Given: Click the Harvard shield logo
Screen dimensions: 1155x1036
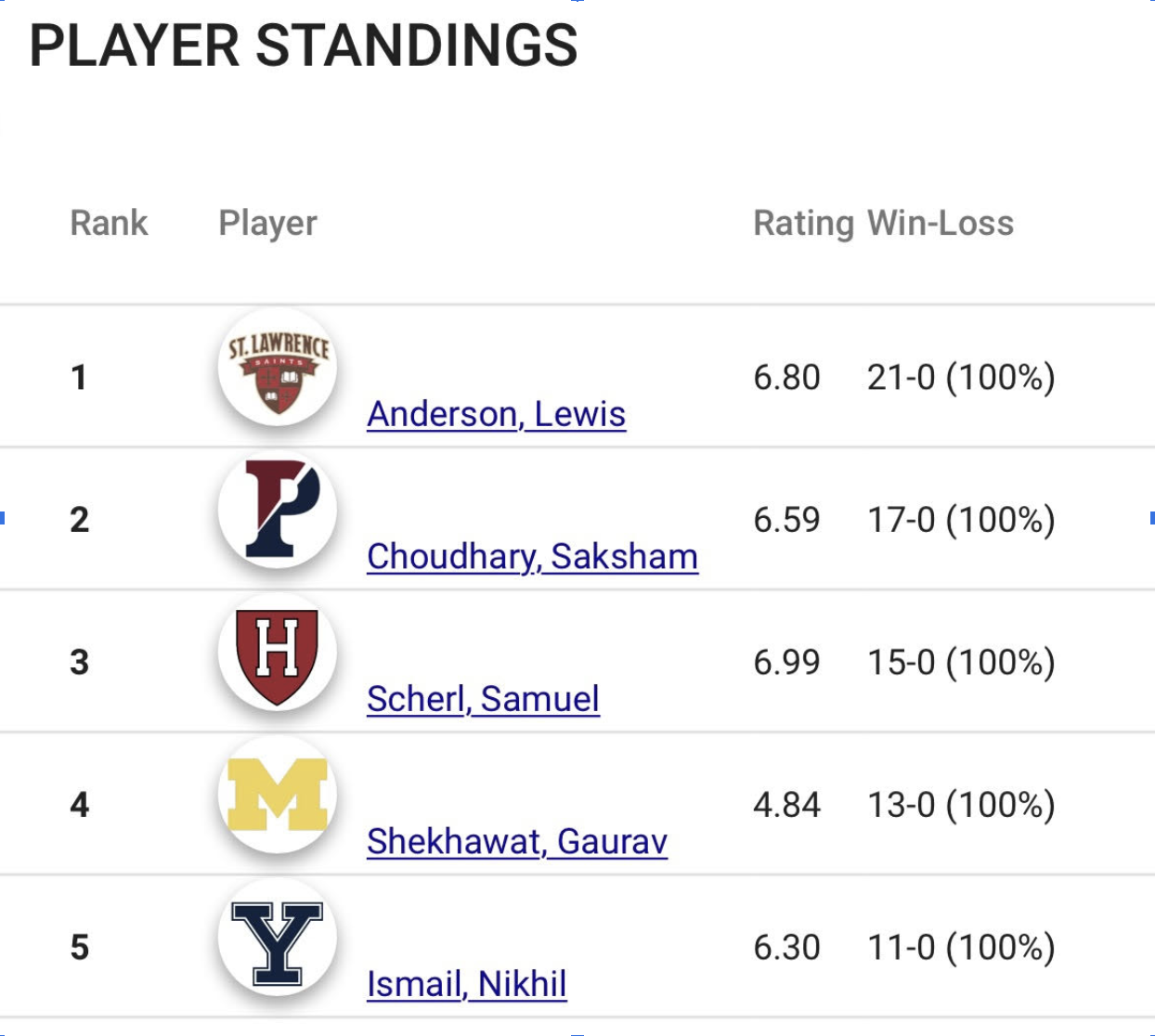Looking at the screenshot, I should point(278,653).
